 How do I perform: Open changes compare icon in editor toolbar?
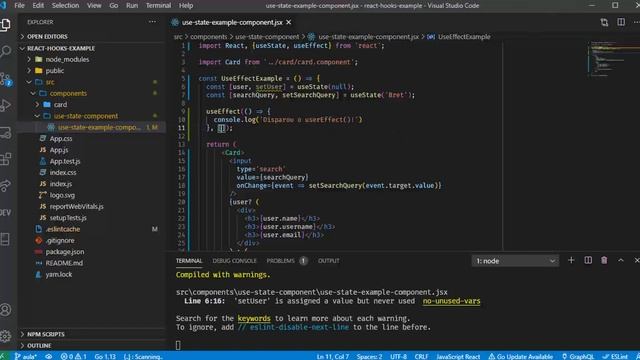(x=604, y=22)
